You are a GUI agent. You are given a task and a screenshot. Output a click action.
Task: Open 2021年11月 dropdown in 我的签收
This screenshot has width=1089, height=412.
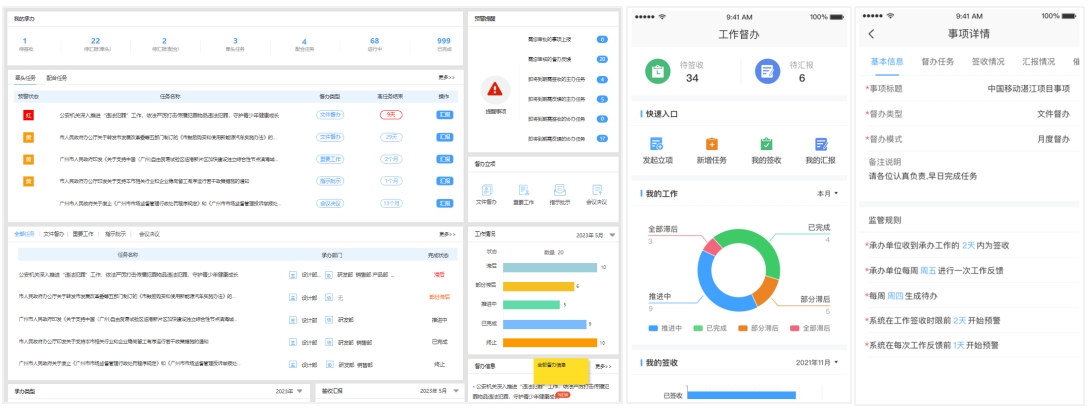click(x=817, y=363)
